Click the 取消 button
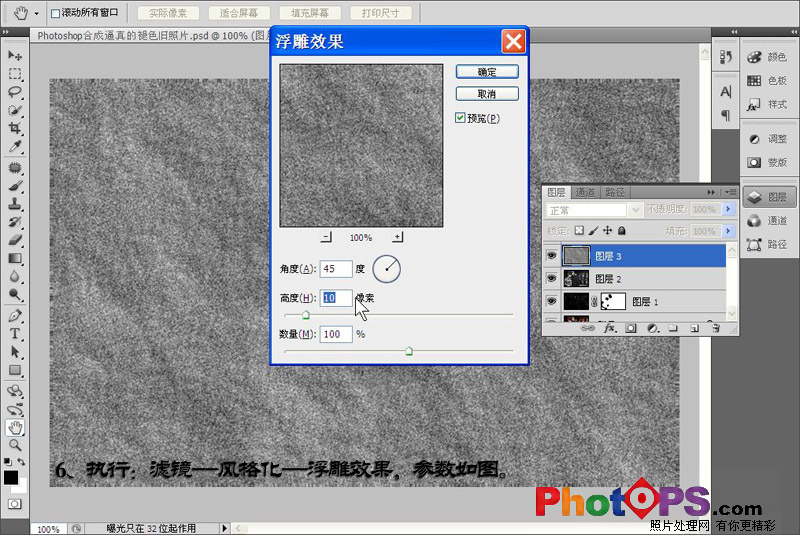 click(487, 94)
